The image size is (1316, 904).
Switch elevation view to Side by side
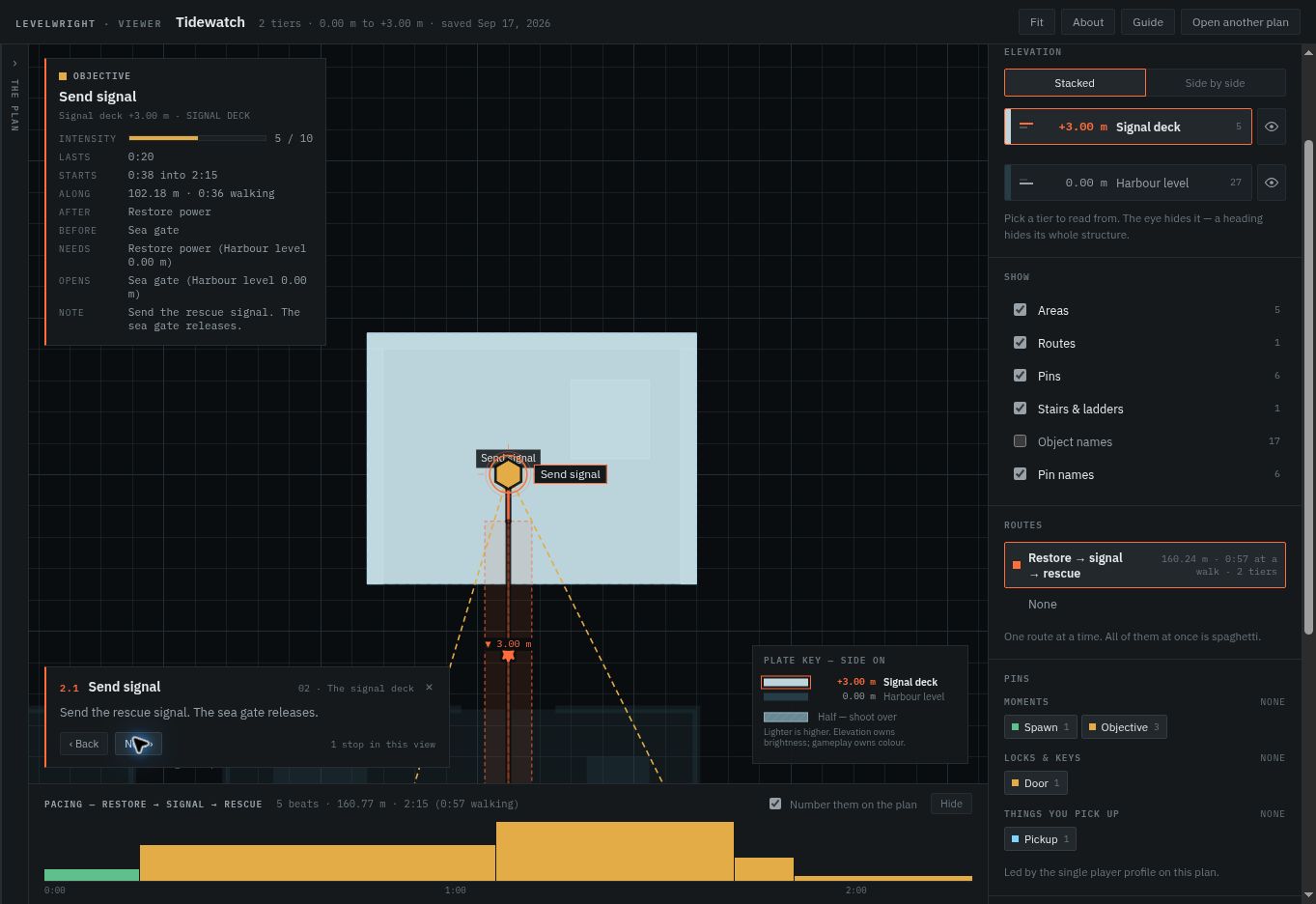tap(1215, 83)
